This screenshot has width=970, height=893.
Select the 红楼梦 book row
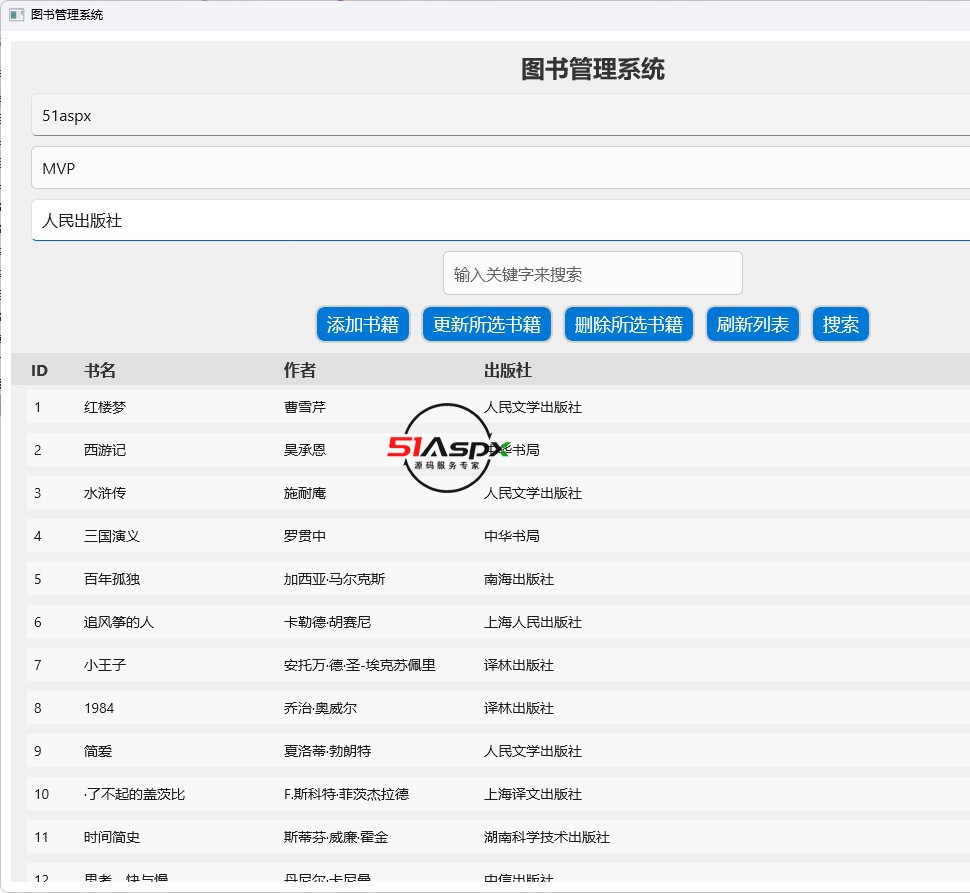(105, 407)
